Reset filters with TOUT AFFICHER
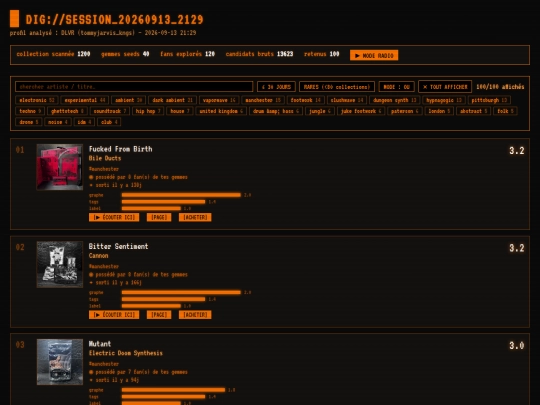 (x=445, y=87)
